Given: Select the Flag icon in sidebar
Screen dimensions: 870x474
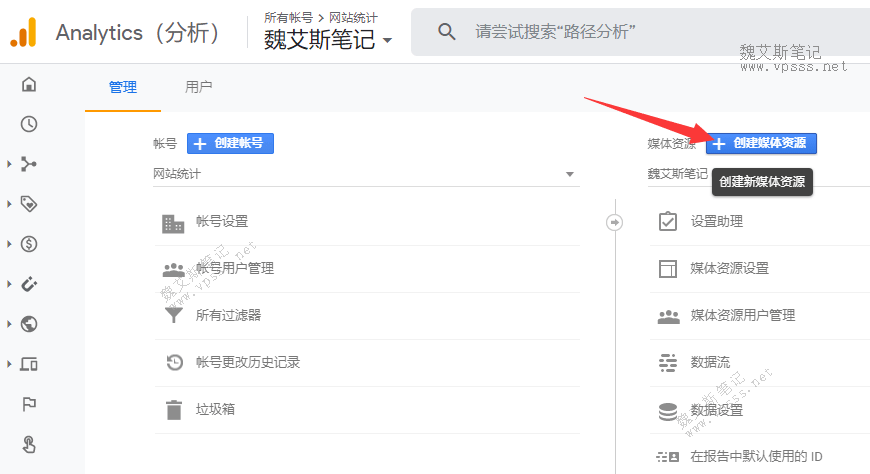Looking at the screenshot, I should [29, 404].
